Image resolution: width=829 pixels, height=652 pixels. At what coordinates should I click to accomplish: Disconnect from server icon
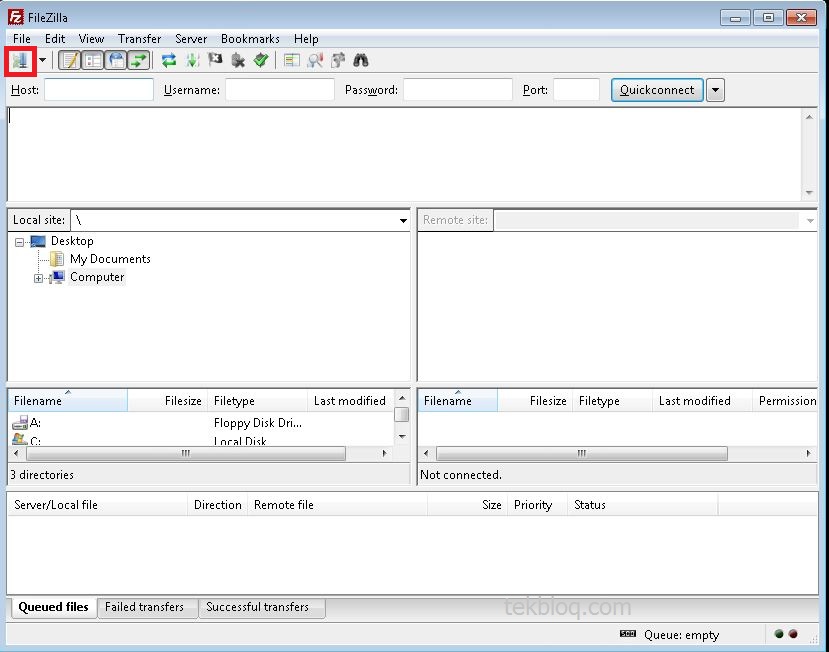pyautogui.click(x=238, y=60)
